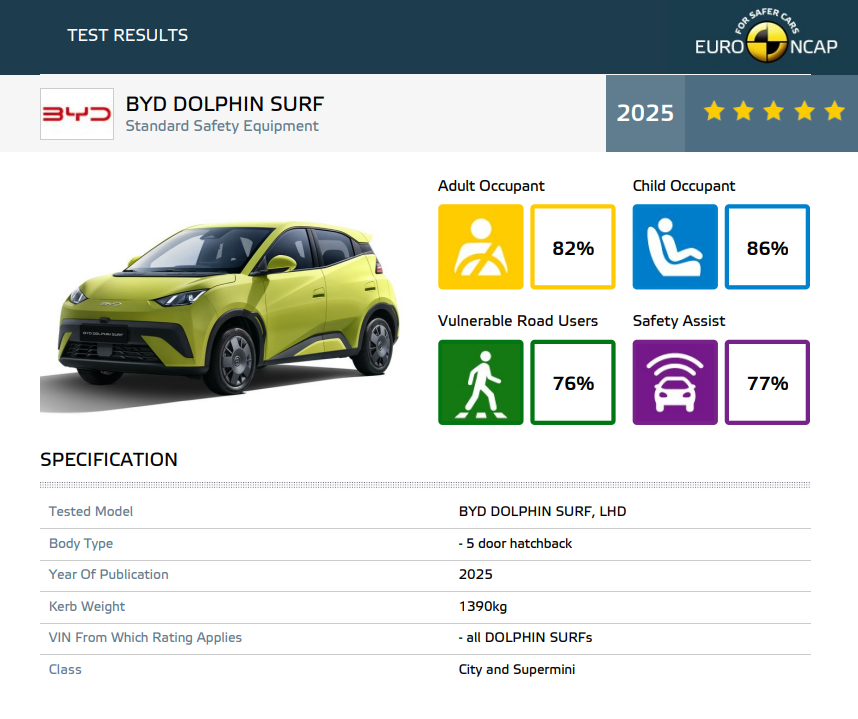This screenshot has height=719, width=858.
Task: Click the 86% Child Occupant score box
Action: point(767,247)
